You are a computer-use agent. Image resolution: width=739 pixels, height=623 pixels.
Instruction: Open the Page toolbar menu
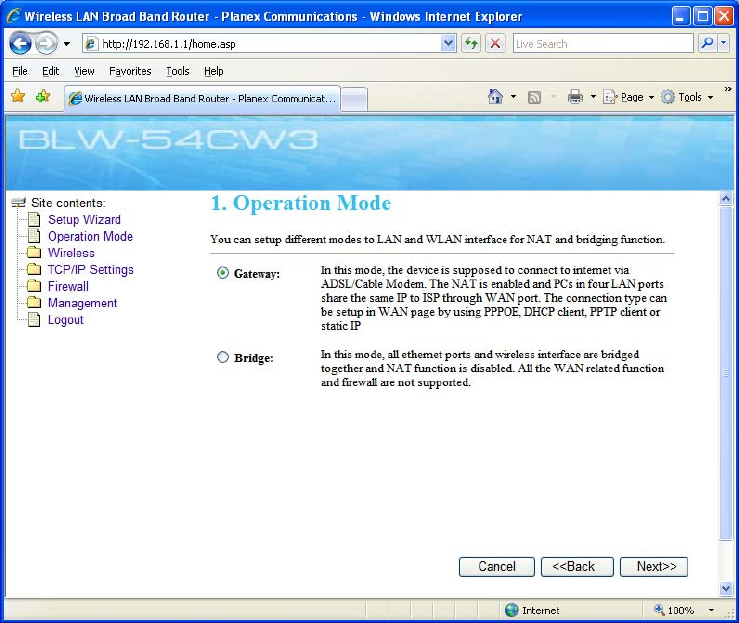tap(629, 97)
